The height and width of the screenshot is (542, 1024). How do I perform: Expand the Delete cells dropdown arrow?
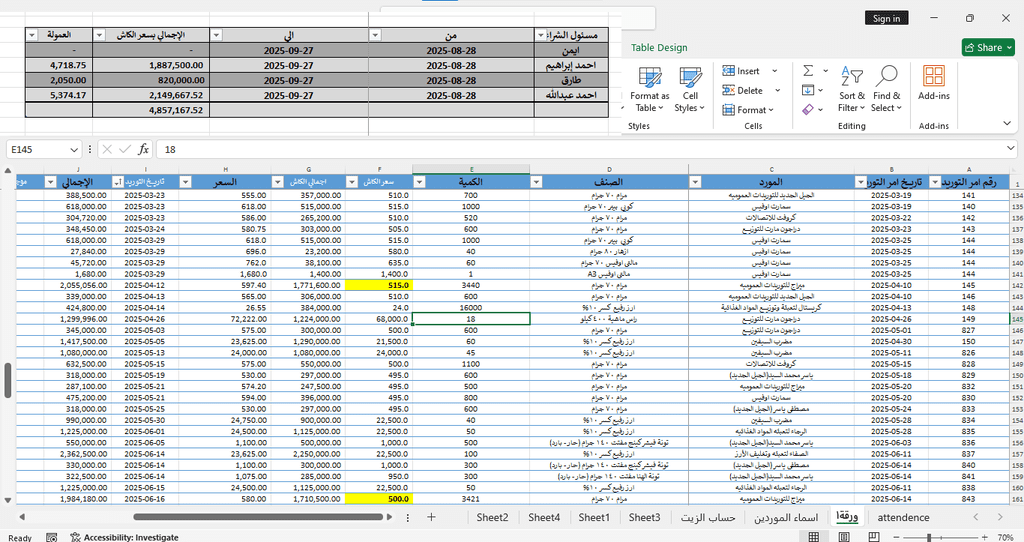769,91
